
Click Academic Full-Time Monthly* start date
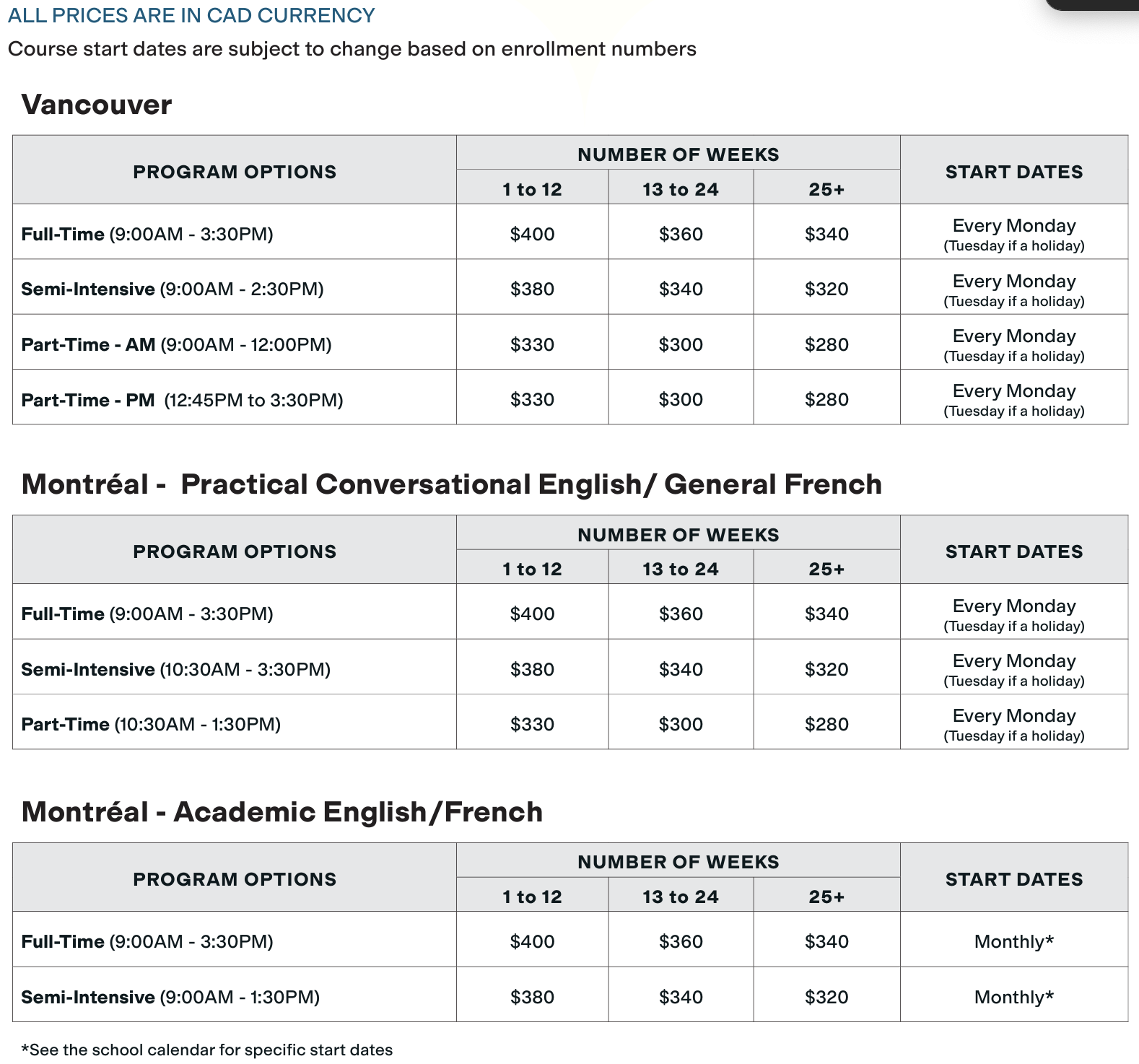[x=1013, y=941]
